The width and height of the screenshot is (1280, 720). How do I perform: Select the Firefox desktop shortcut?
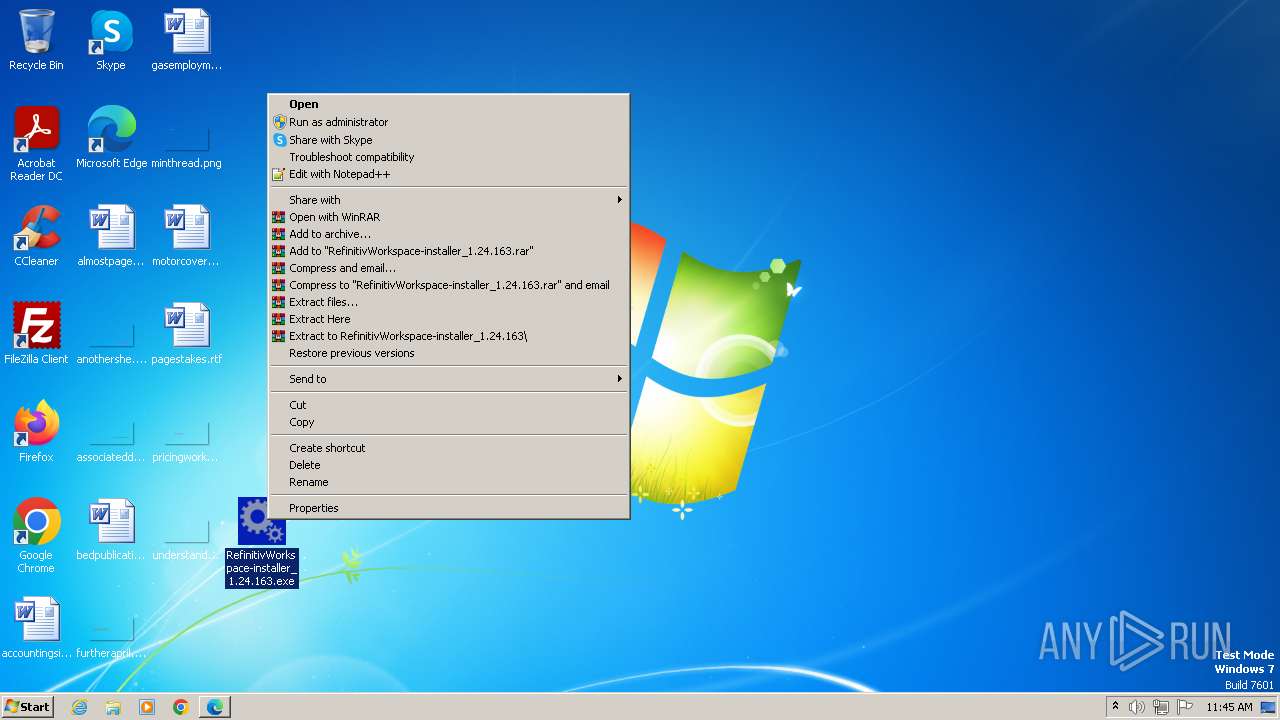[x=36, y=431]
